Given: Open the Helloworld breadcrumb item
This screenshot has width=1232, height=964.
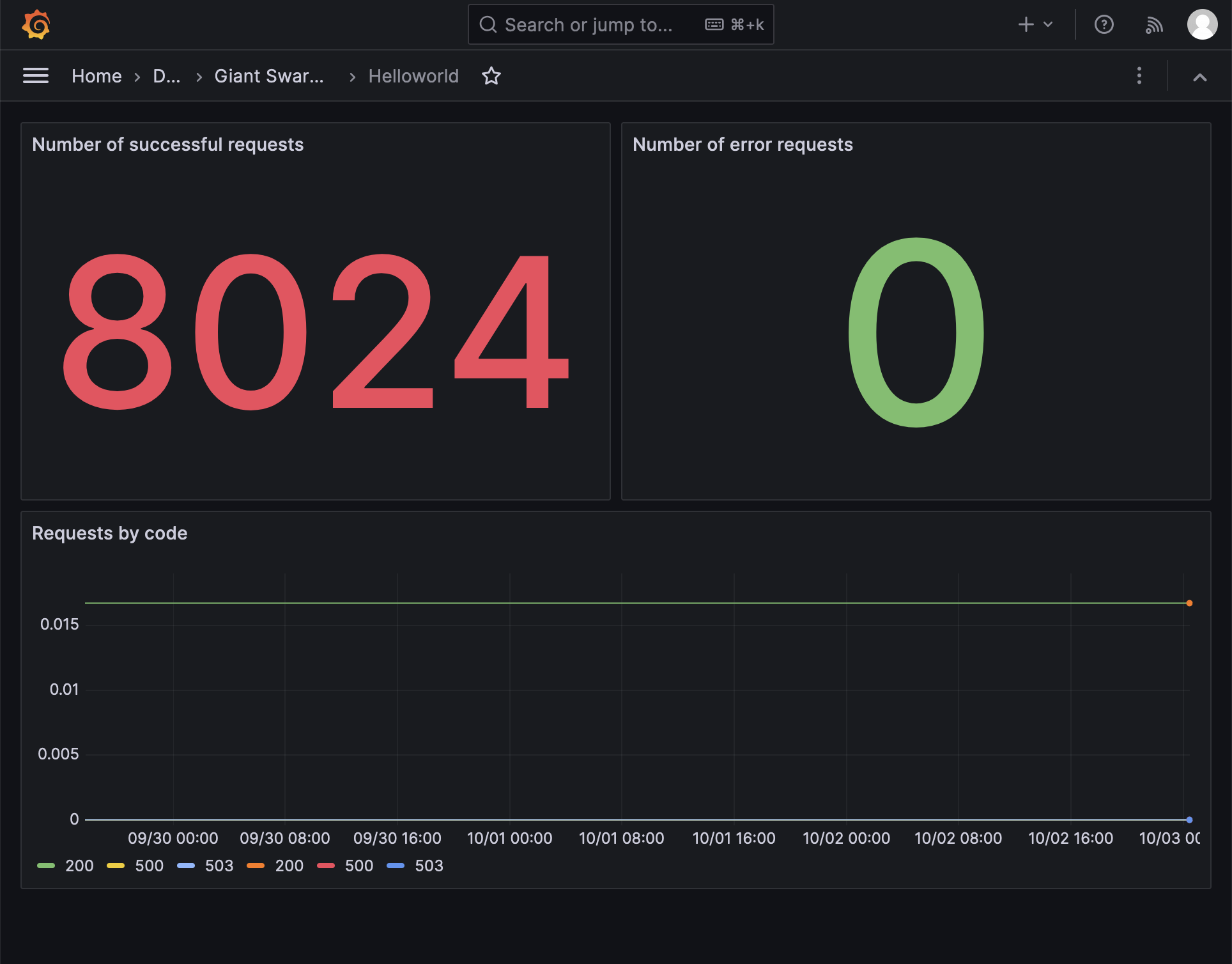Looking at the screenshot, I should (413, 76).
